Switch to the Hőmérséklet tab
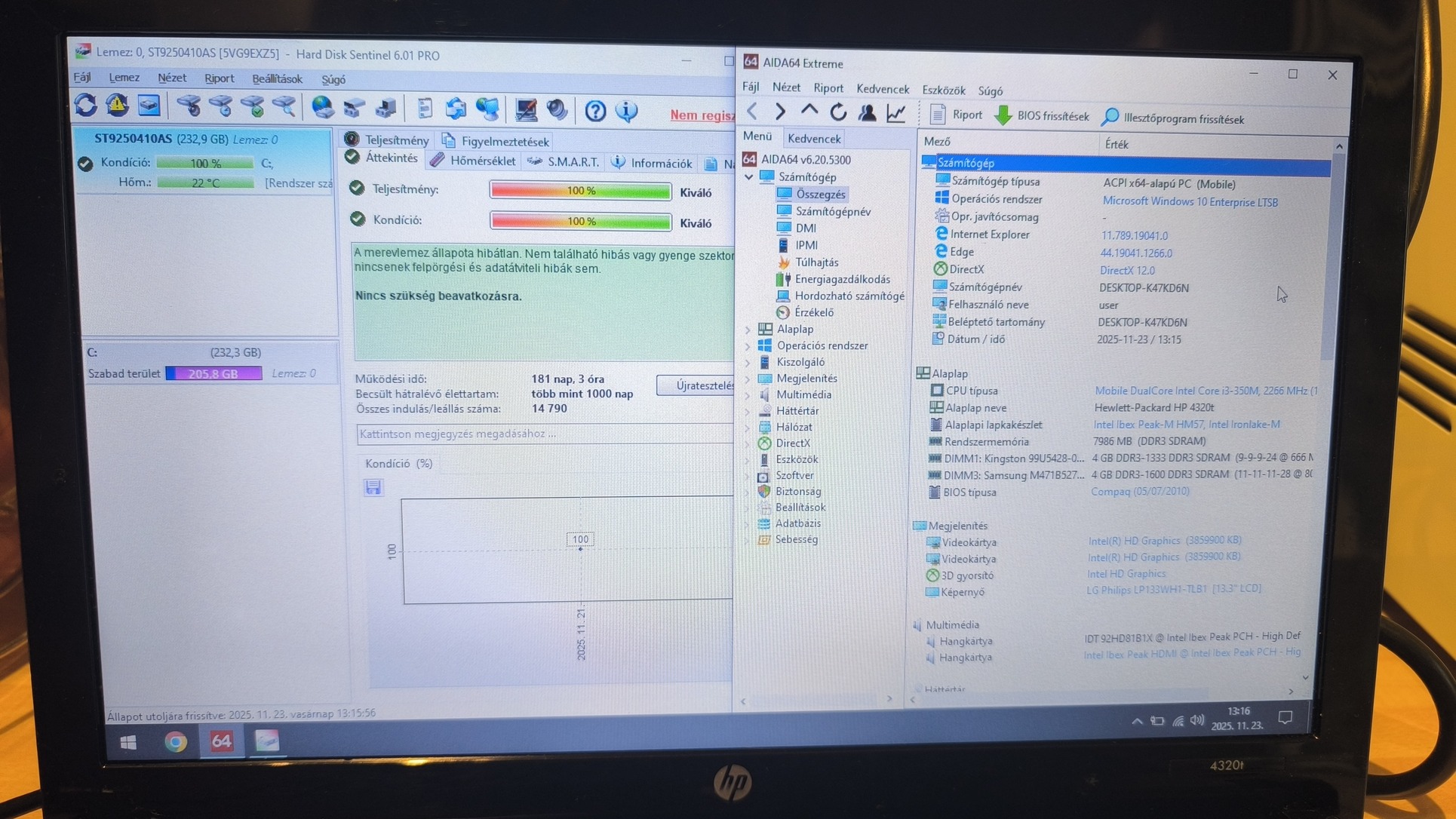 pyautogui.click(x=481, y=161)
